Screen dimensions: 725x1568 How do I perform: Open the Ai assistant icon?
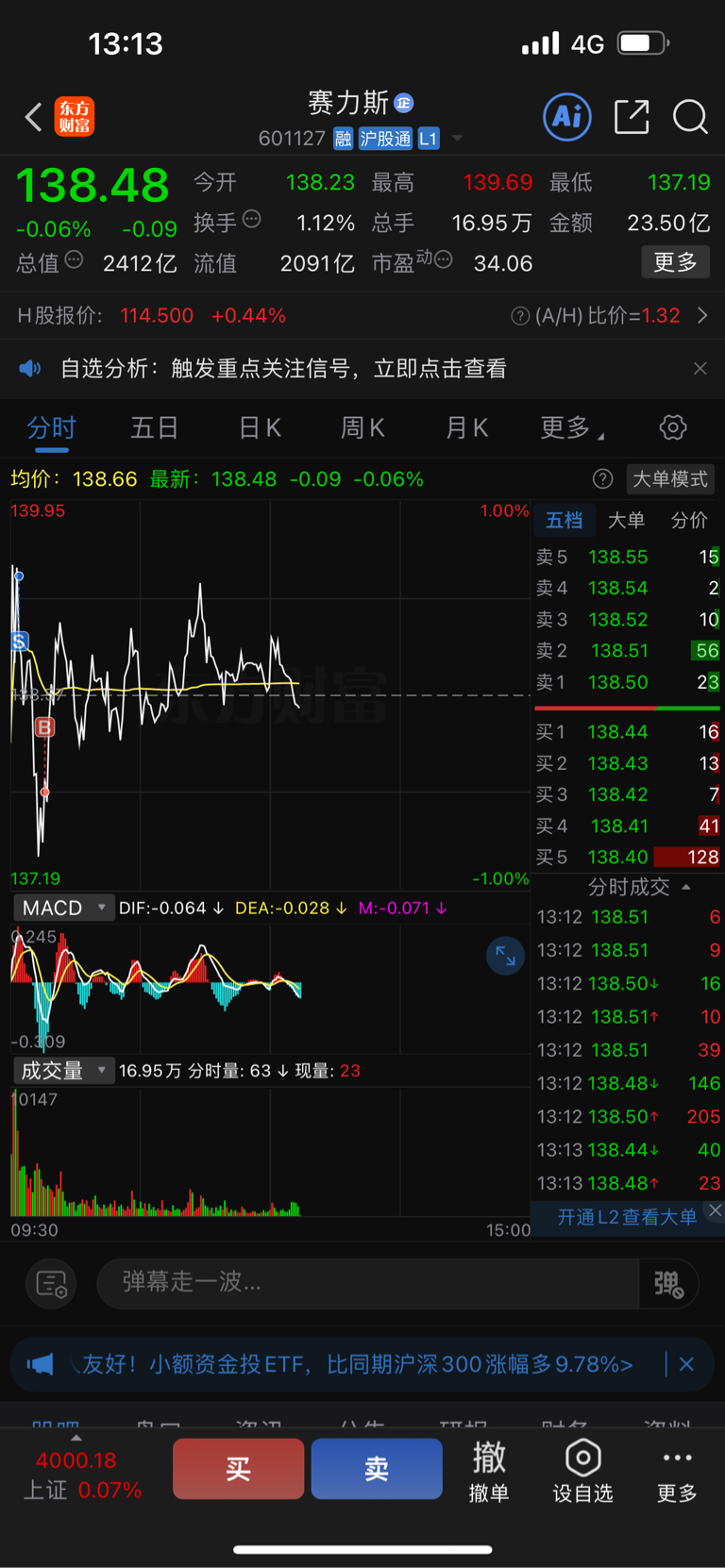567,117
